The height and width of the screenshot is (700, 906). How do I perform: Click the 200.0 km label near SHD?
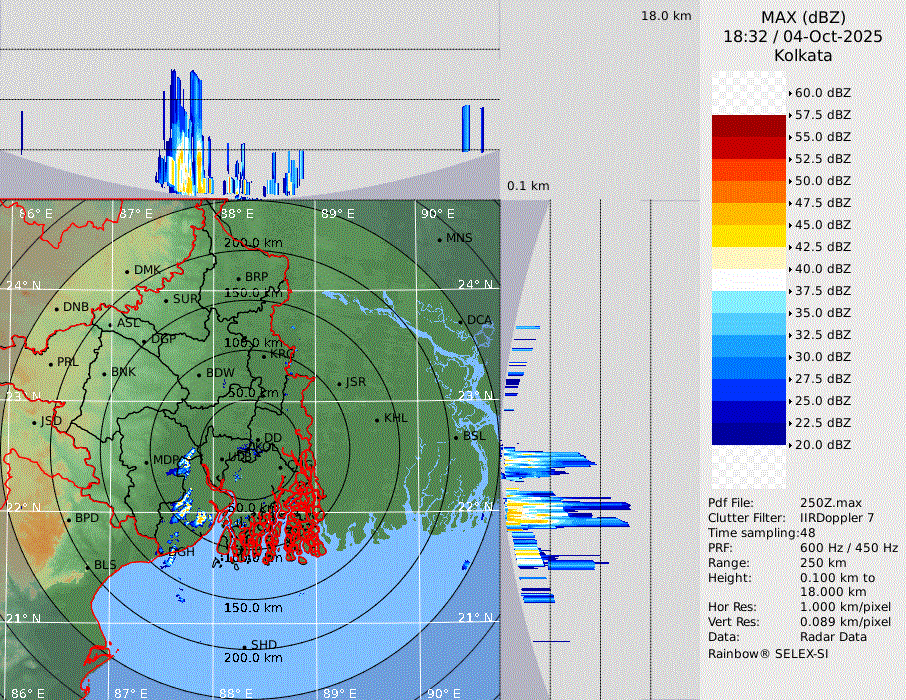[x=253, y=658]
